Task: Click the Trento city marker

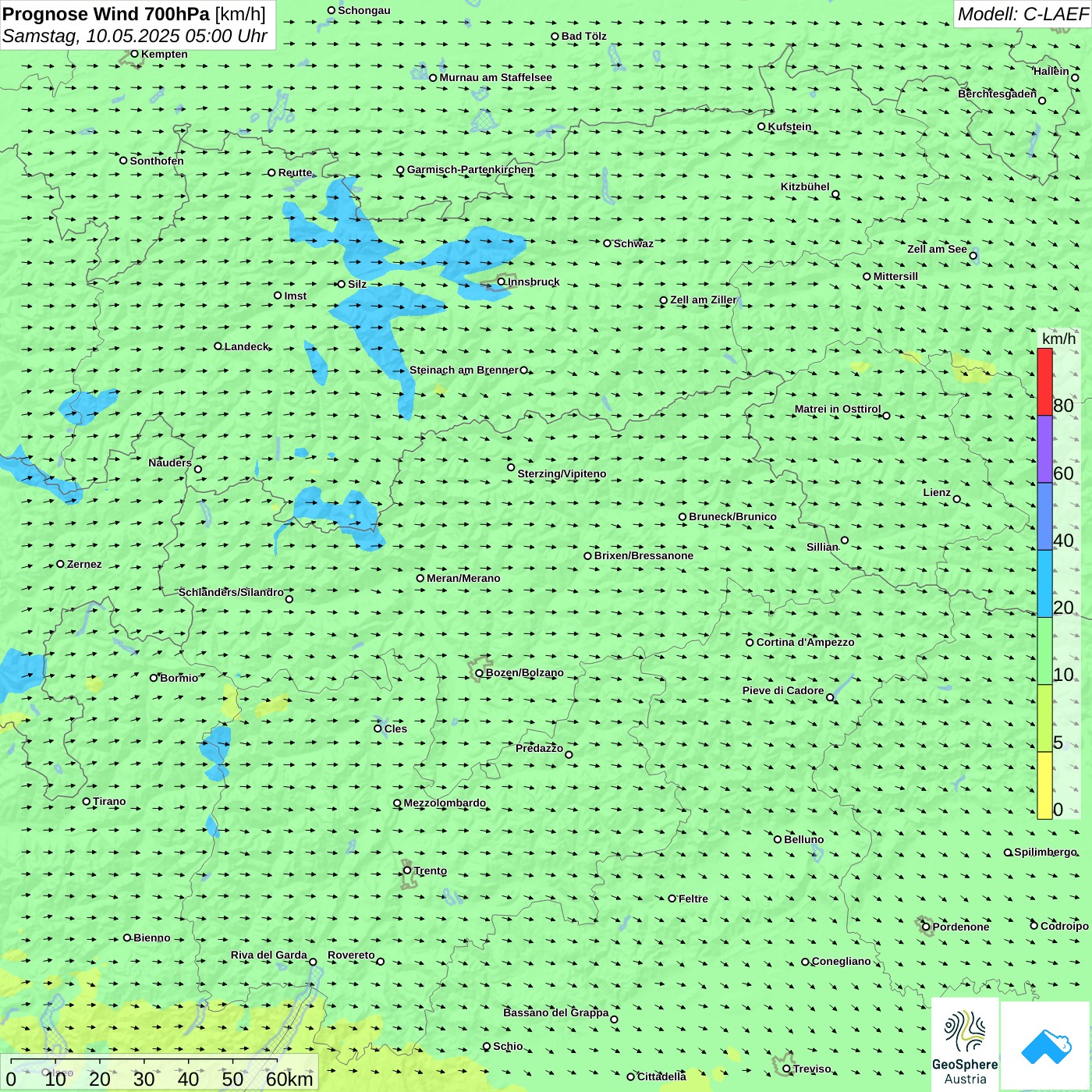Action: [407, 870]
